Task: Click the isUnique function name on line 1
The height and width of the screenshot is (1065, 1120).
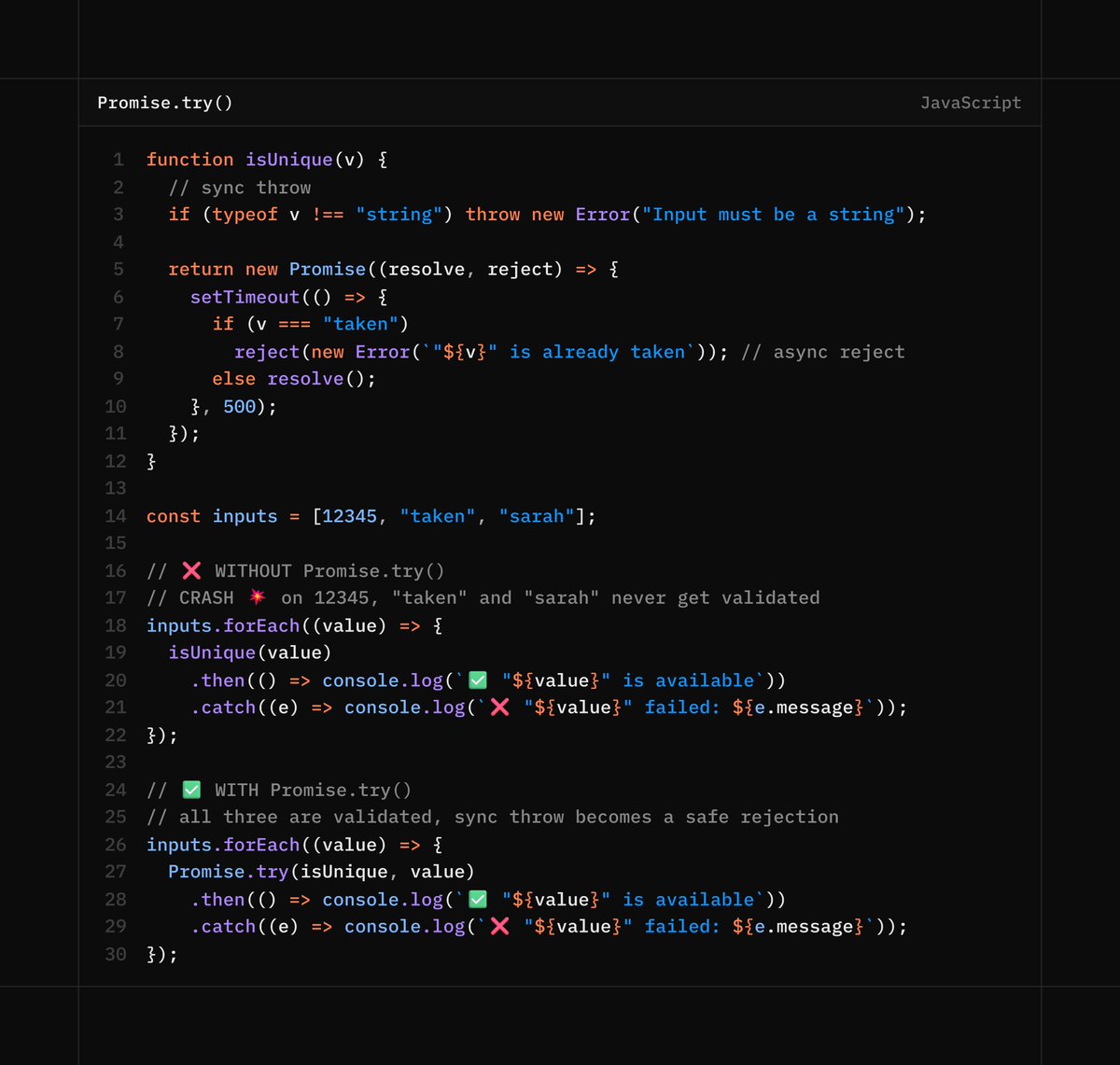Action: [x=288, y=160]
